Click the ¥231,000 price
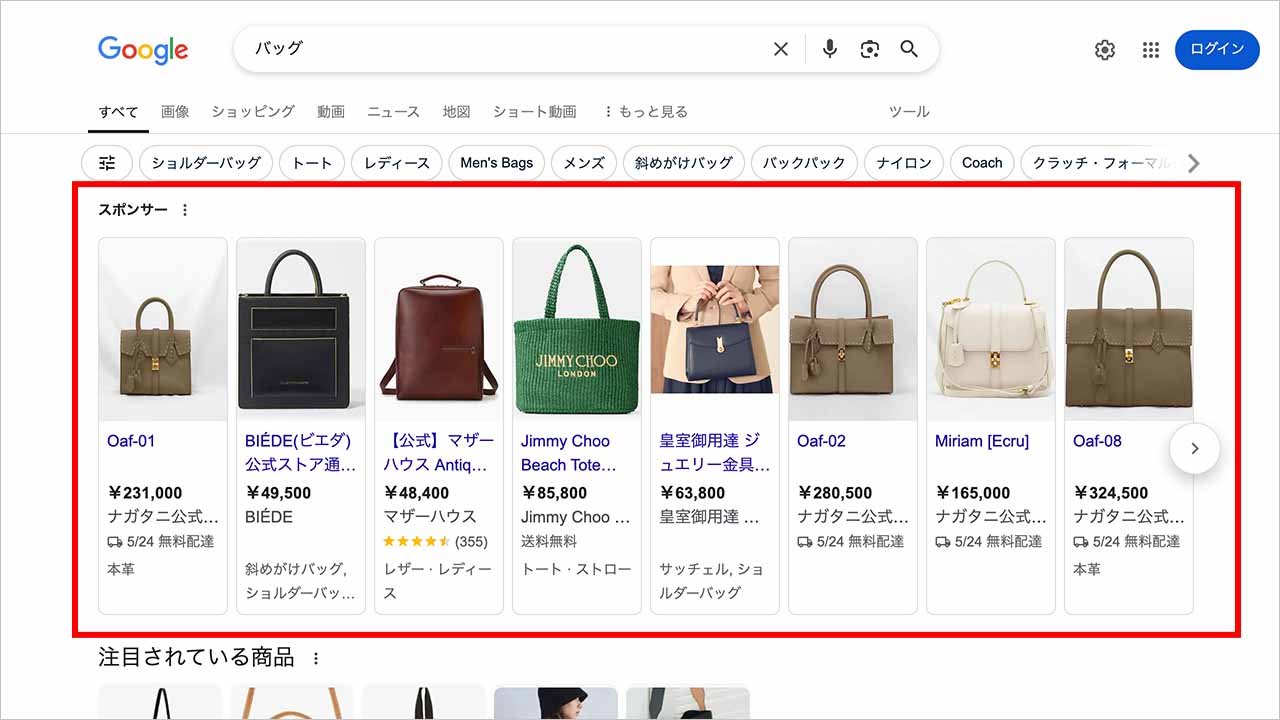1280x720 pixels. 145,493
